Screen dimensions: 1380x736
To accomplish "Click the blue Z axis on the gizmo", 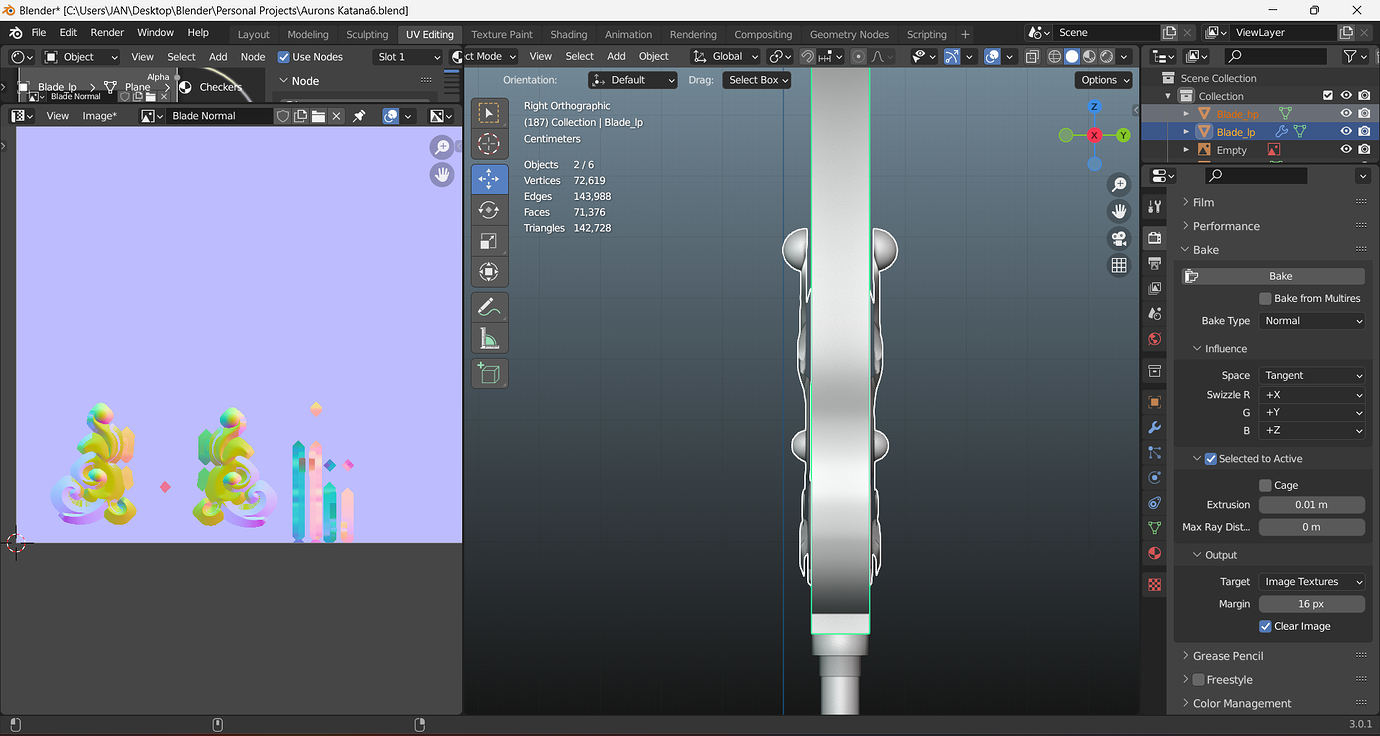I will click(x=1094, y=106).
